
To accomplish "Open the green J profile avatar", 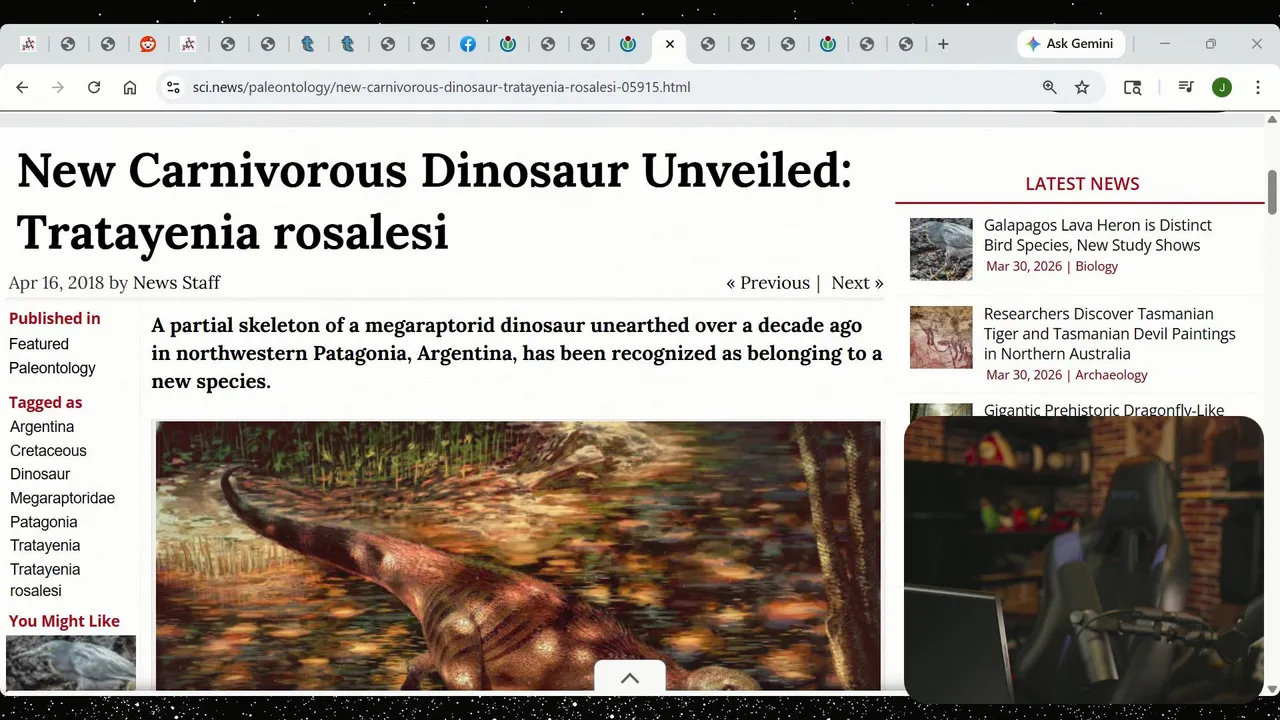I will point(1221,87).
